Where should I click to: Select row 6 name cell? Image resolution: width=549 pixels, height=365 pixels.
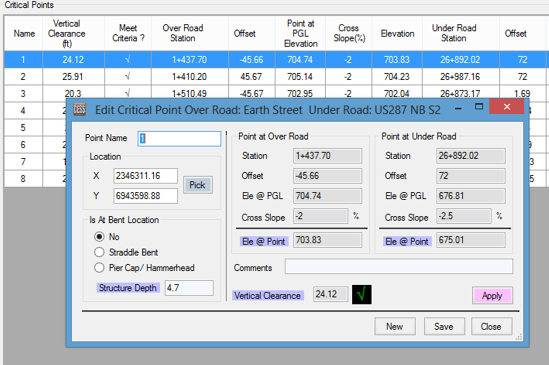point(23,145)
